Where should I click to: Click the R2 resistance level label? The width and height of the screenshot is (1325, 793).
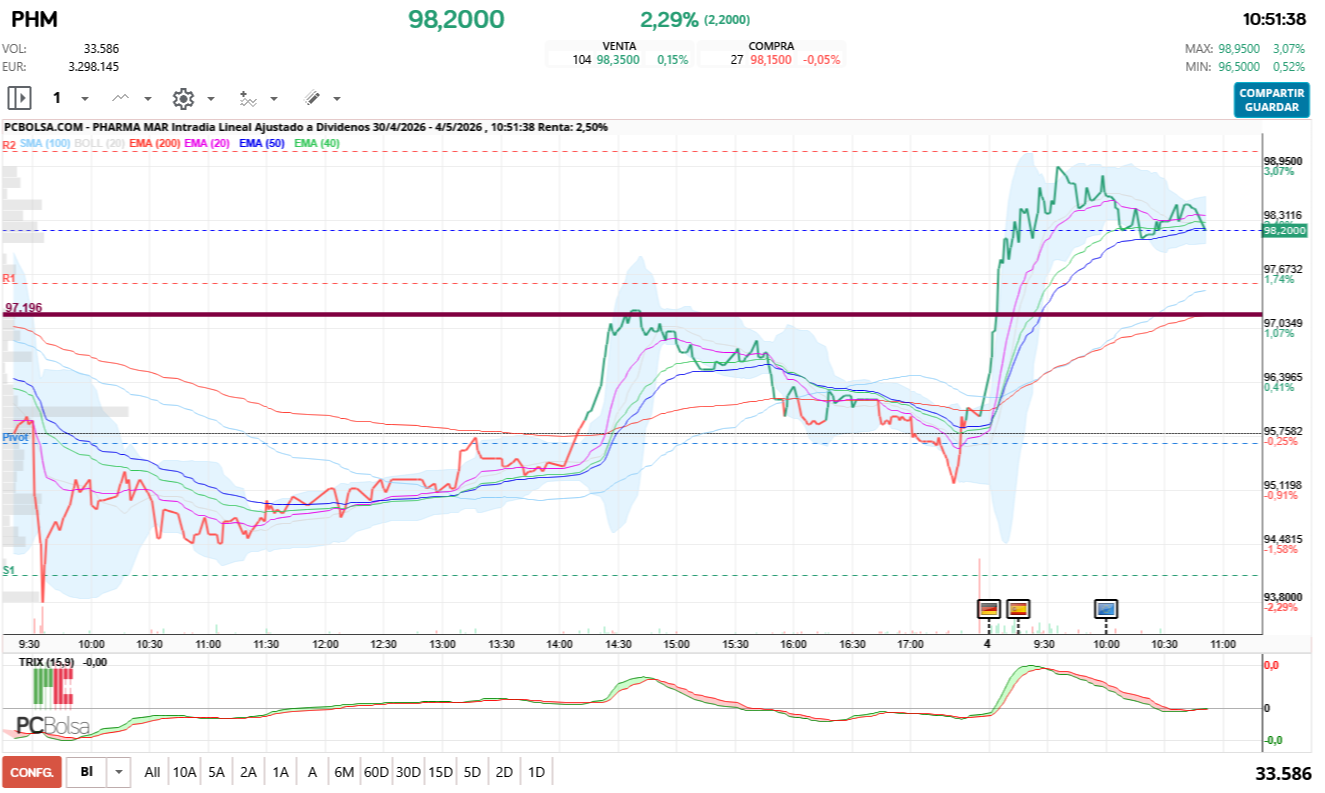point(9,146)
